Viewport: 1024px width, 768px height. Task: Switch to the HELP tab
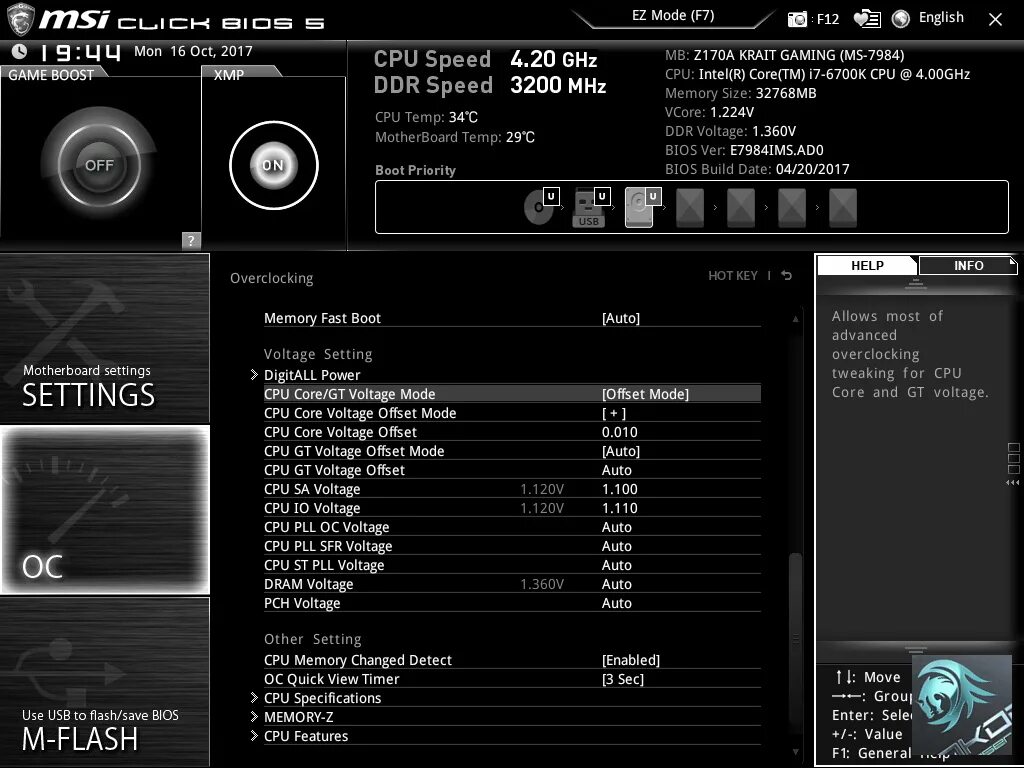[867, 266]
